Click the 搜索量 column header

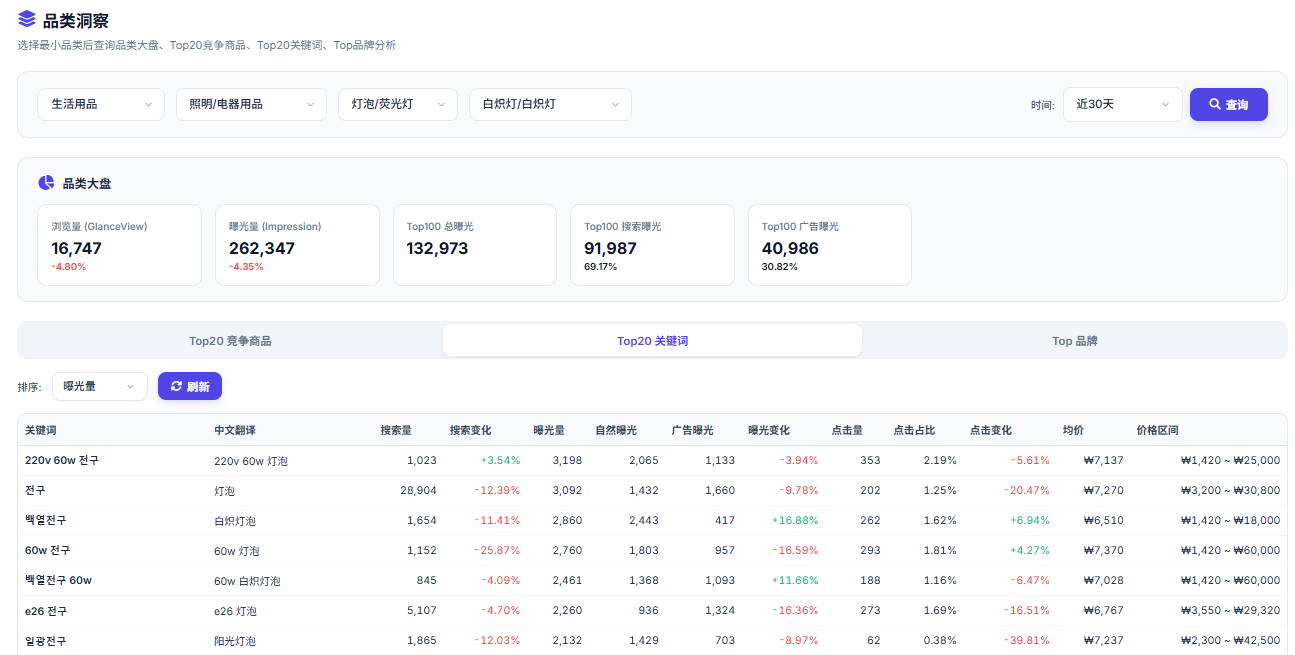pyautogui.click(x=396, y=430)
